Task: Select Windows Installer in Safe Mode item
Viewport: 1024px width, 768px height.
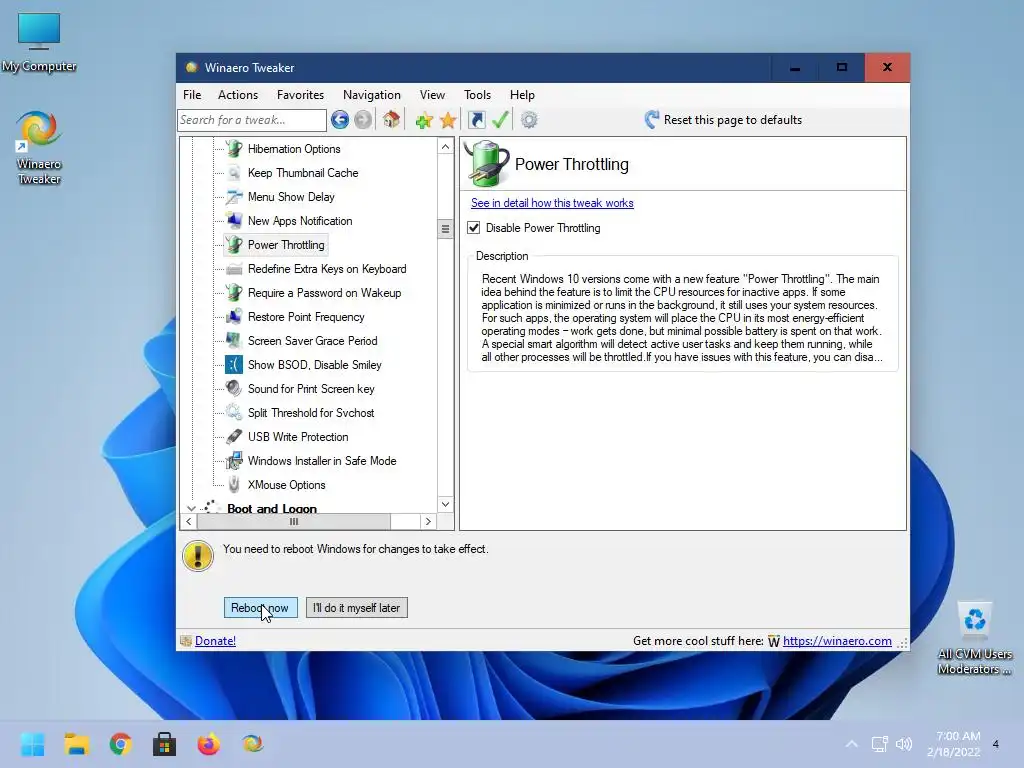Action: [x=322, y=461]
